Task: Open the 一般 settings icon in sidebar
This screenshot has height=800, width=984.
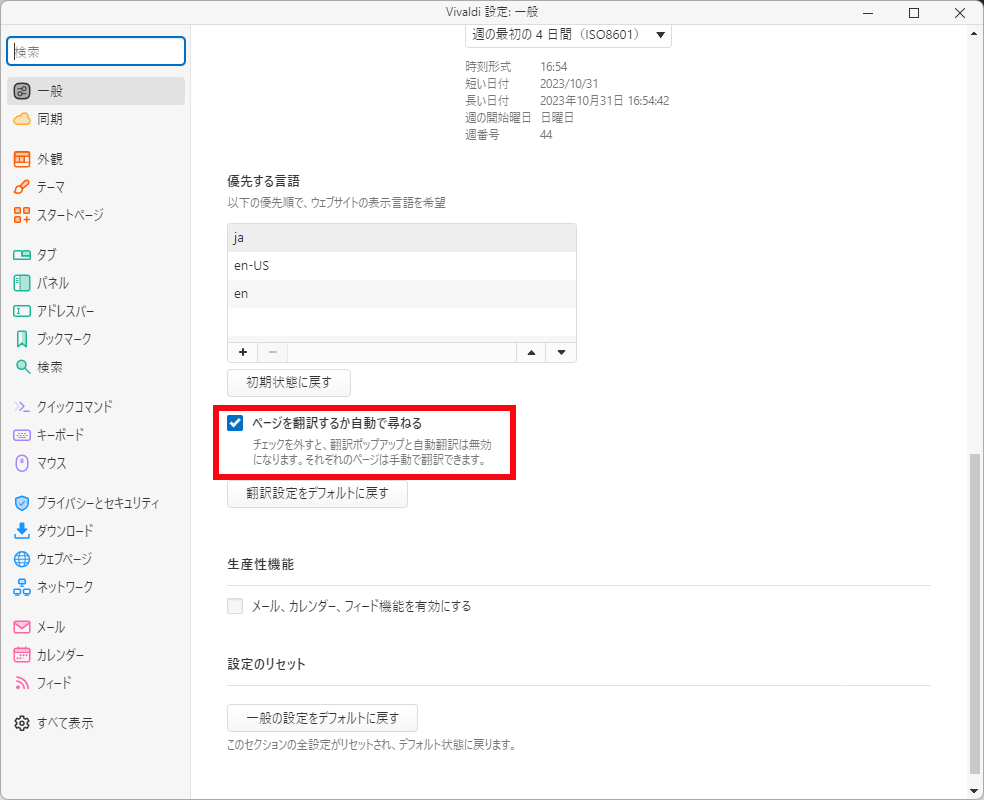Action: tap(22, 91)
